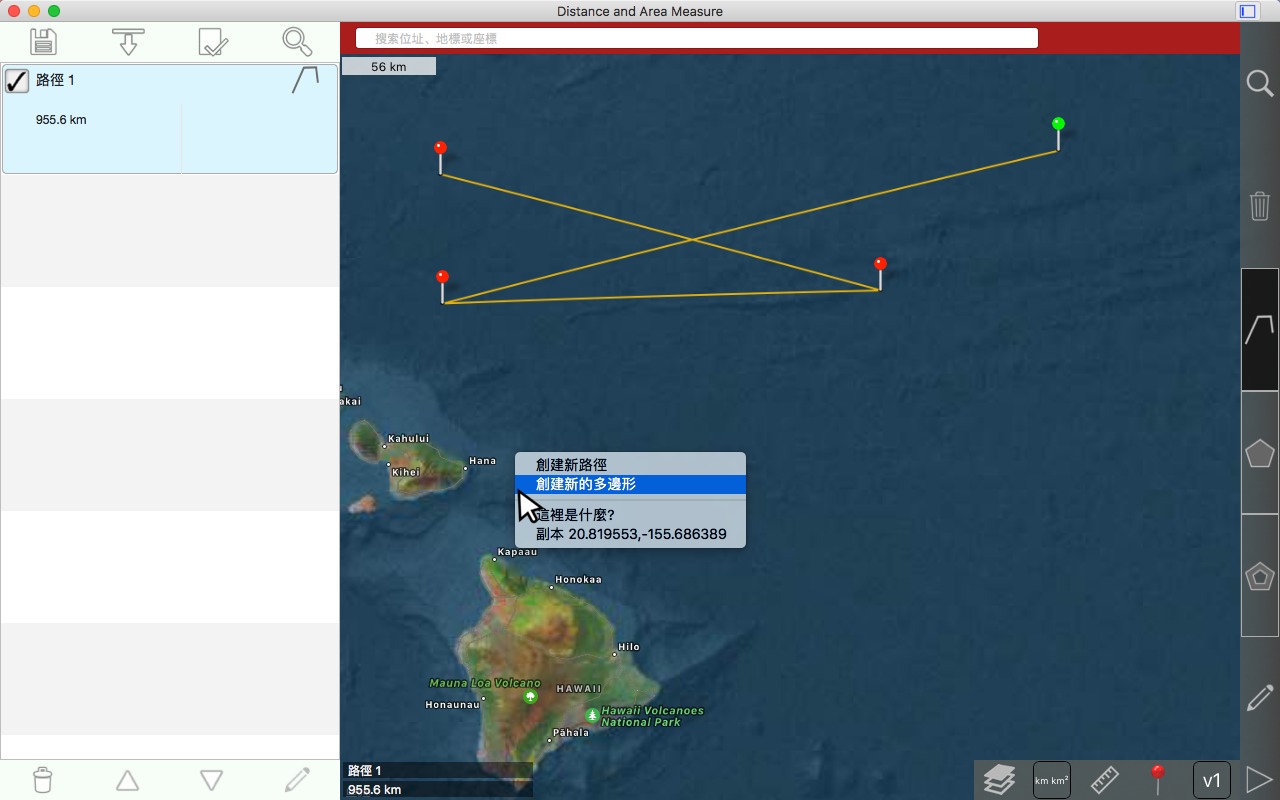The width and height of the screenshot is (1280, 800).
Task: Select the path drawing tool in right sidebar
Action: point(1259,329)
